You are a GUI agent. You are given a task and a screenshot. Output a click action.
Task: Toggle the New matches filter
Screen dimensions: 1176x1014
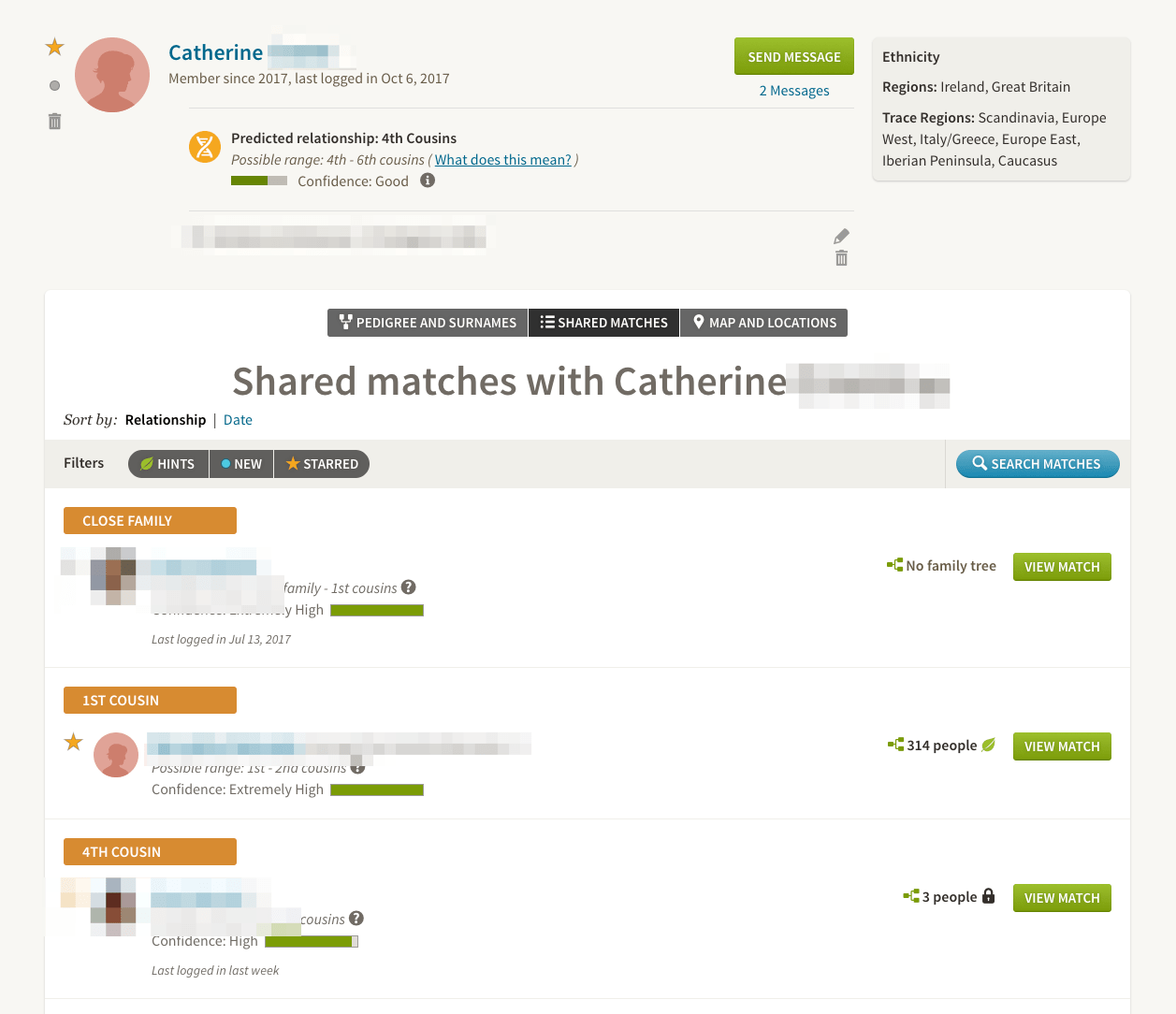241,464
